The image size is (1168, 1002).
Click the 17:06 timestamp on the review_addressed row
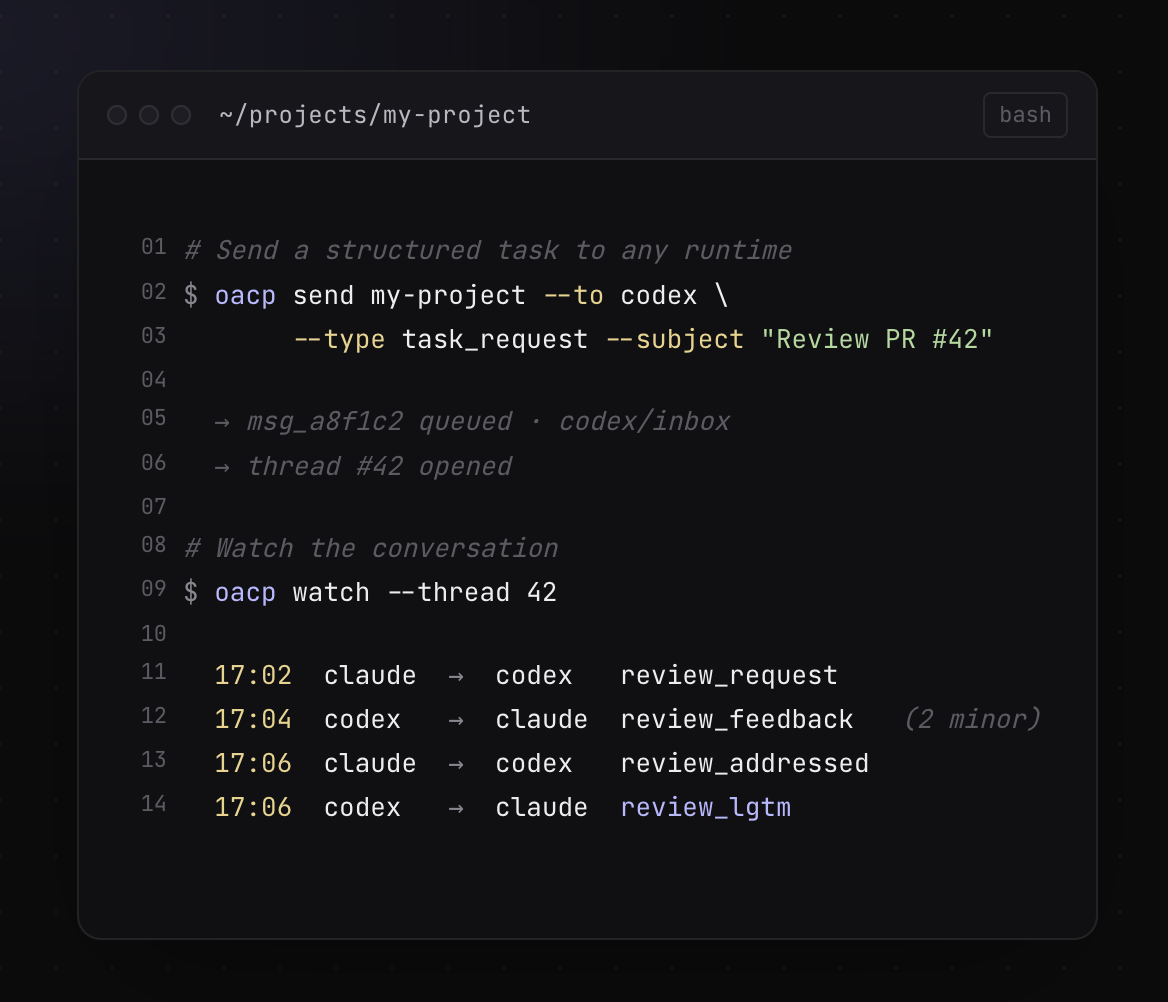(x=253, y=764)
